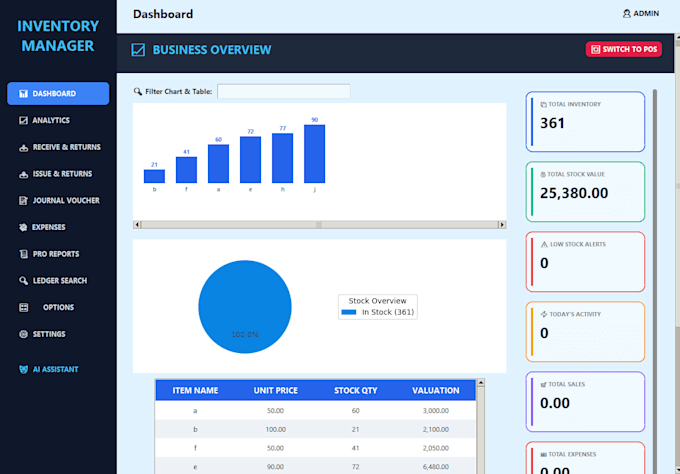Click the unit price cell 100.00
This screenshot has width=680, height=474.
click(x=275, y=429)
